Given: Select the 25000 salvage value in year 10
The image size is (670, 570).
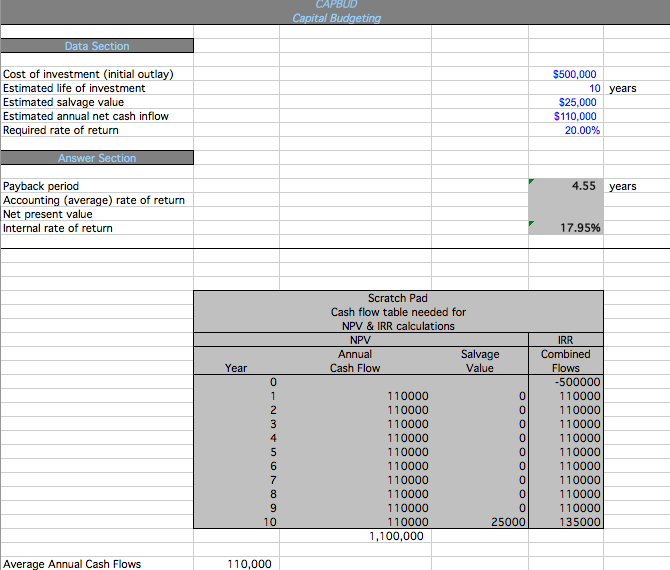Looking at the screenshot, I should [x=480, y=522].
